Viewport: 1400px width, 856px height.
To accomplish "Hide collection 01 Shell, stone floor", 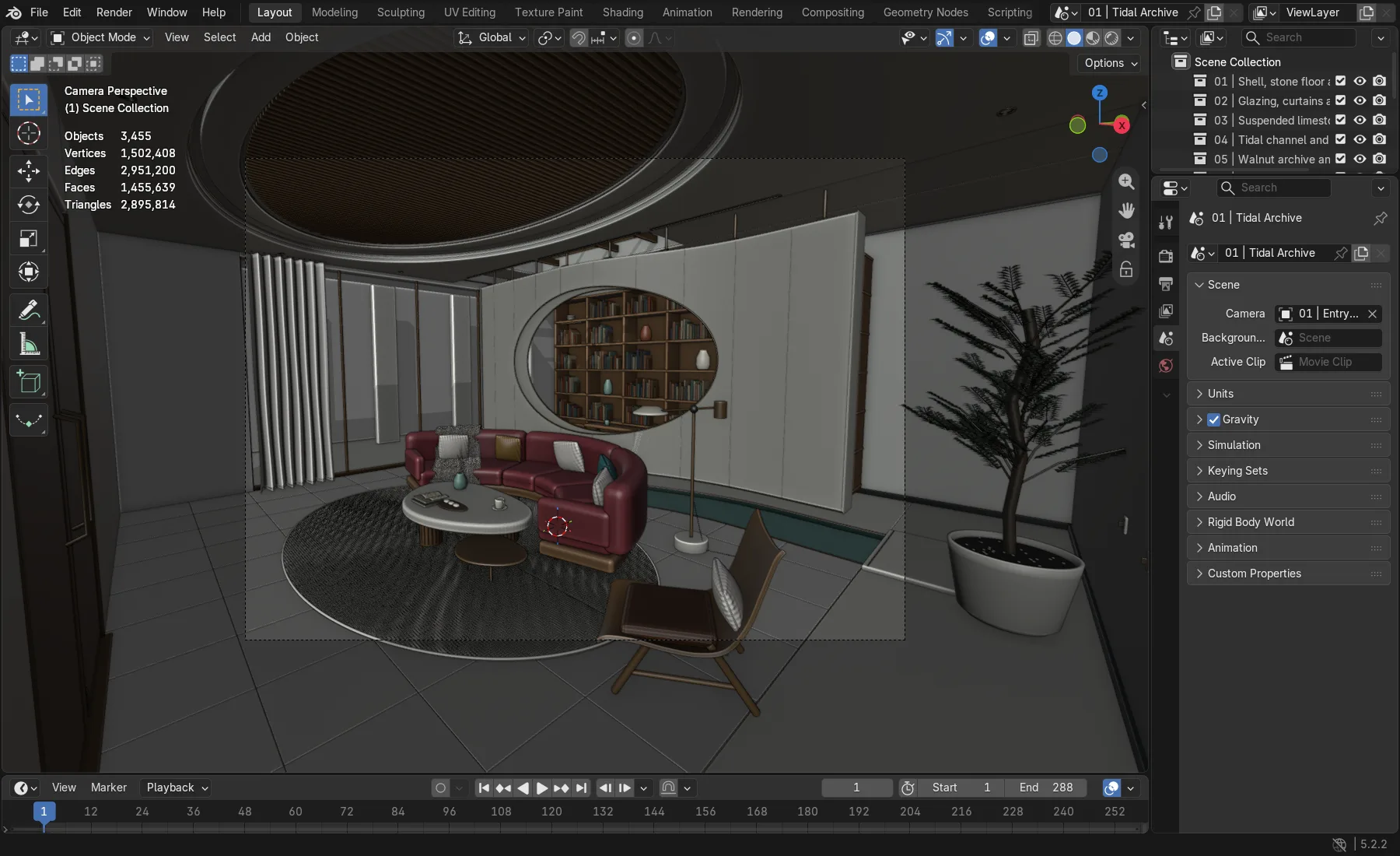I will [1360, 81].
